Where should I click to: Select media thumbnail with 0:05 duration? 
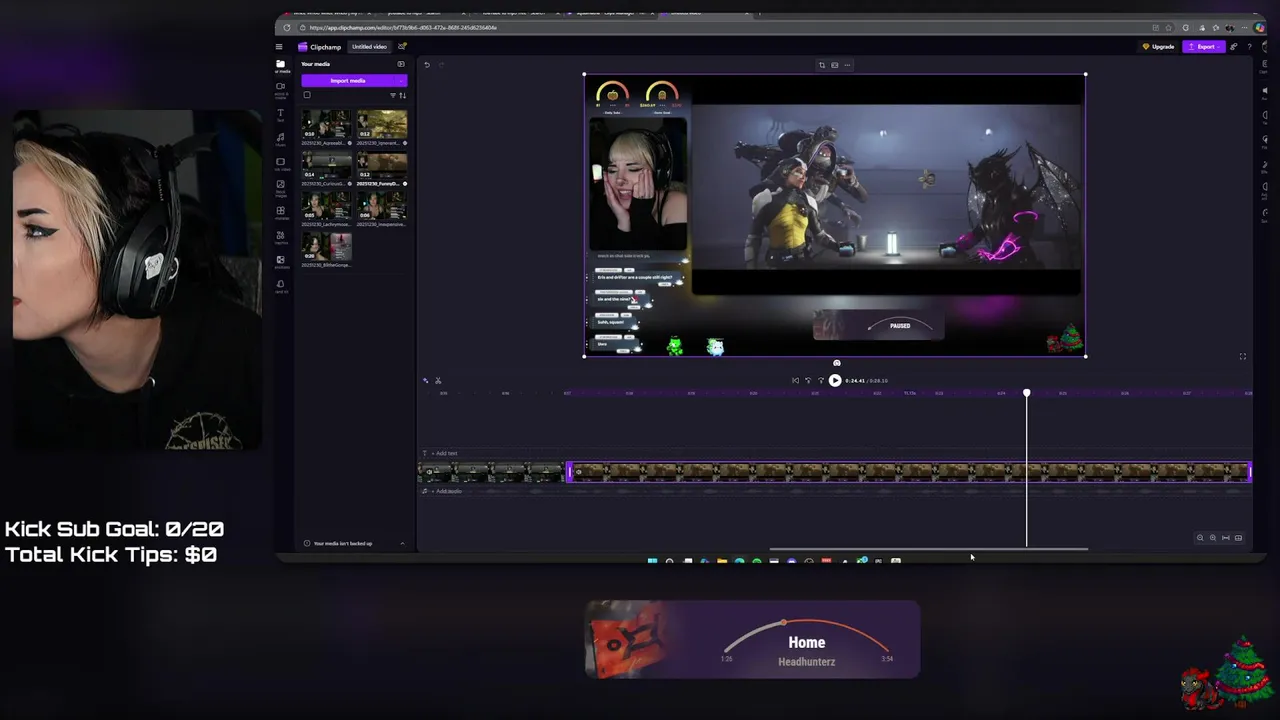pos(327,207)
